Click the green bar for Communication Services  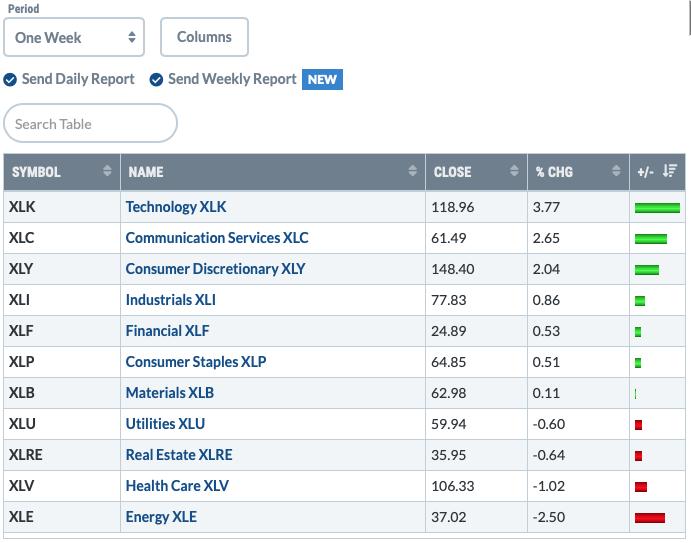click(x=651, y=239)
